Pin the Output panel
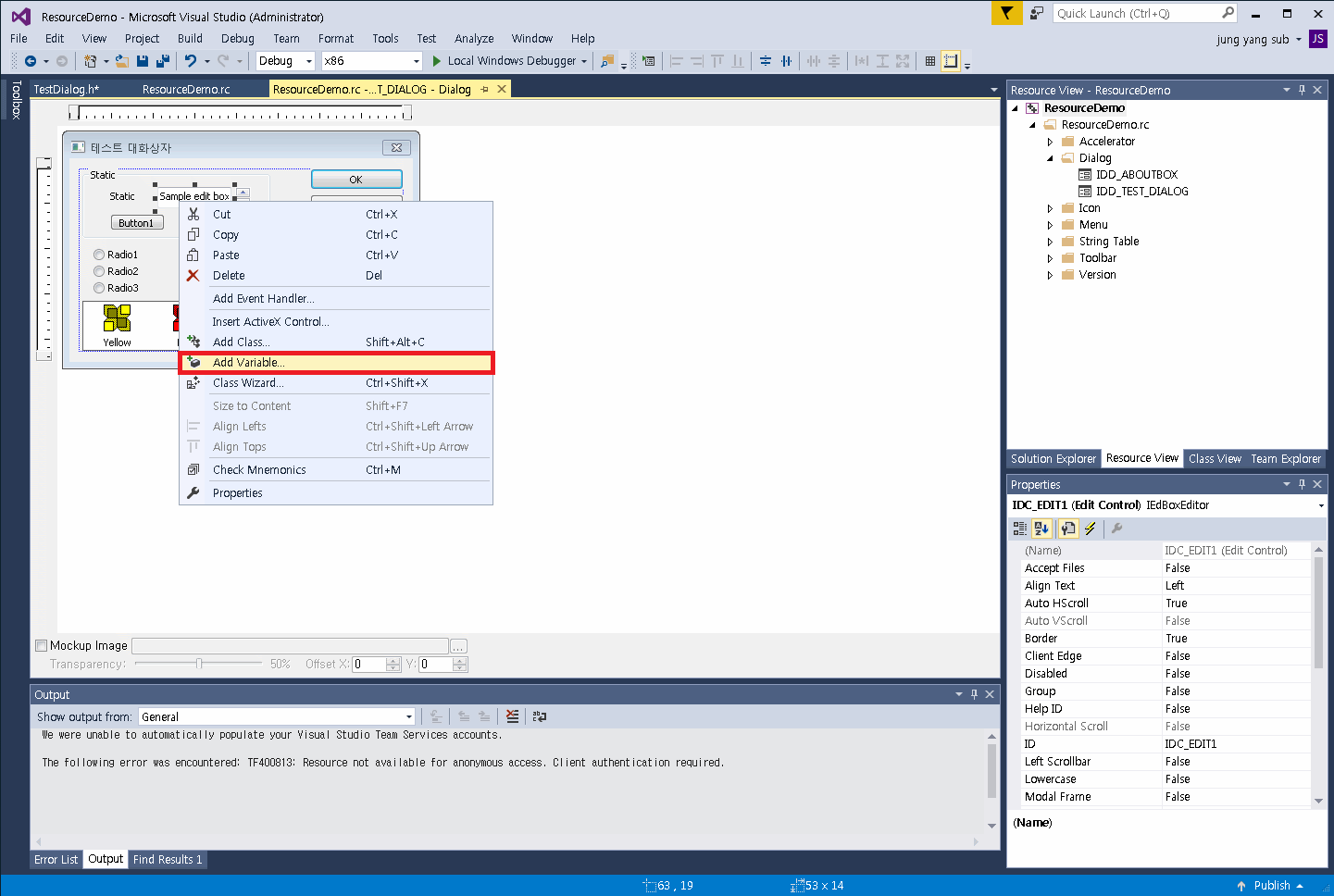 [x=974, y=694]
